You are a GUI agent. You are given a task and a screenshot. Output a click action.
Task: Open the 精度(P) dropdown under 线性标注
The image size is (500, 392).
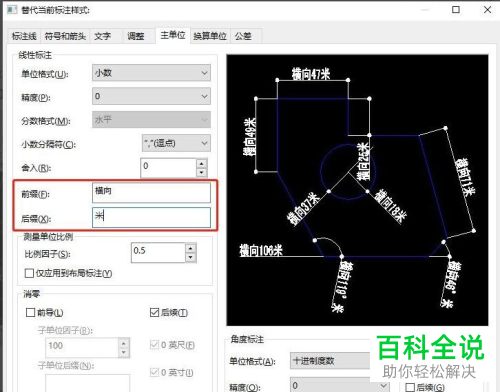[x=151, y=96]
